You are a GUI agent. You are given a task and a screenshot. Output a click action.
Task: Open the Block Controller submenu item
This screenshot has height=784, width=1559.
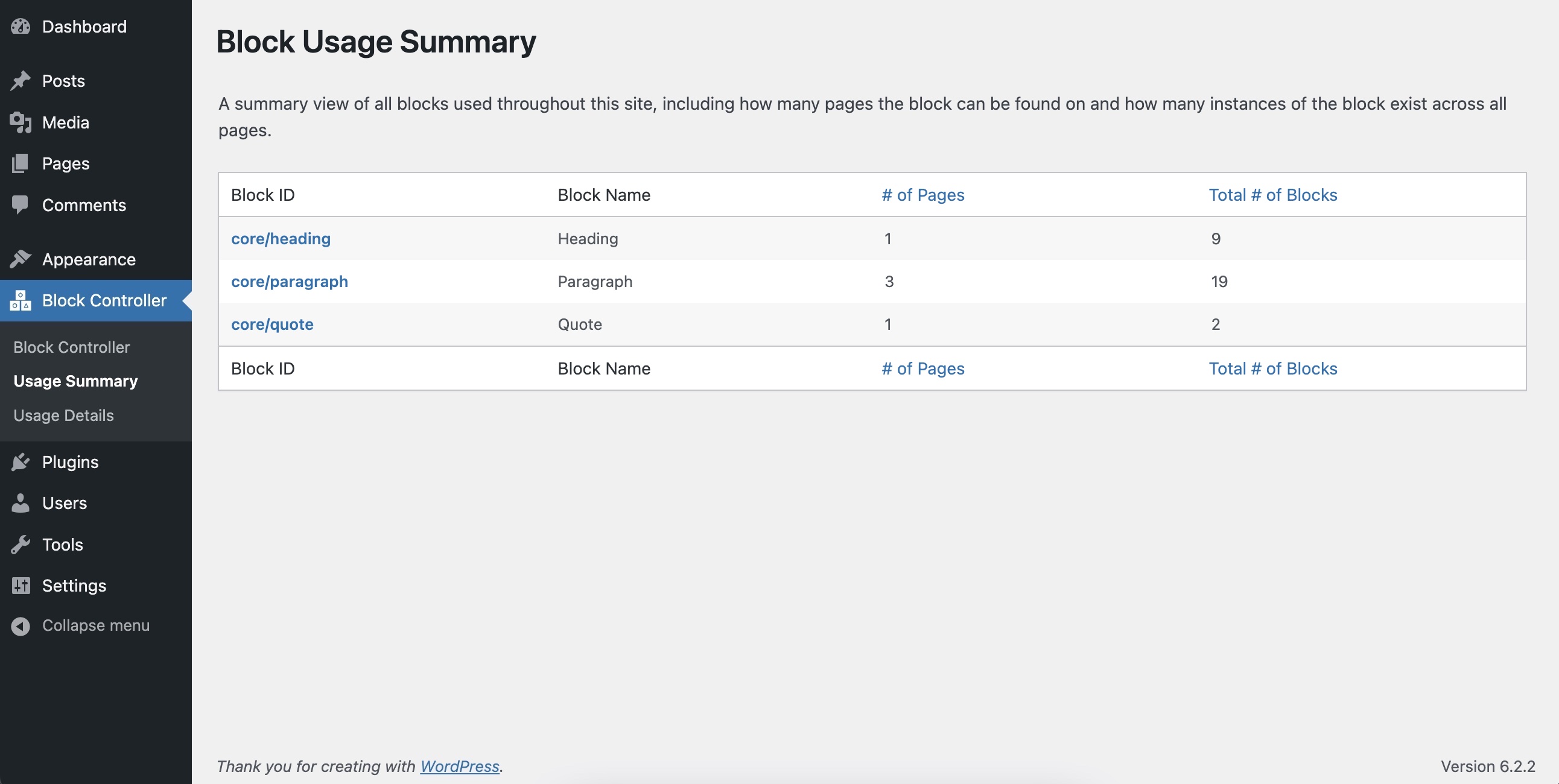(x=71, y=347)
